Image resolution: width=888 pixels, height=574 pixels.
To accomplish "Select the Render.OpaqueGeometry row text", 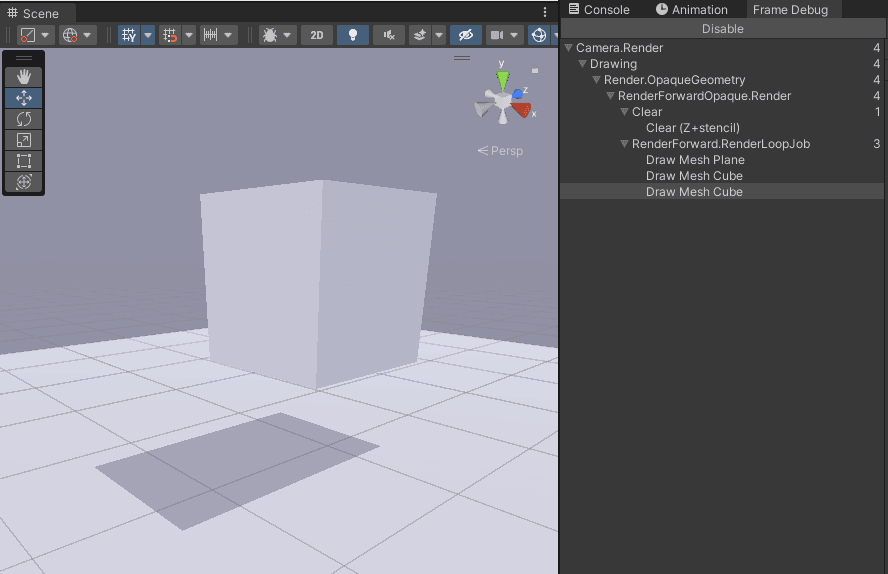I will tap(674, 80).
